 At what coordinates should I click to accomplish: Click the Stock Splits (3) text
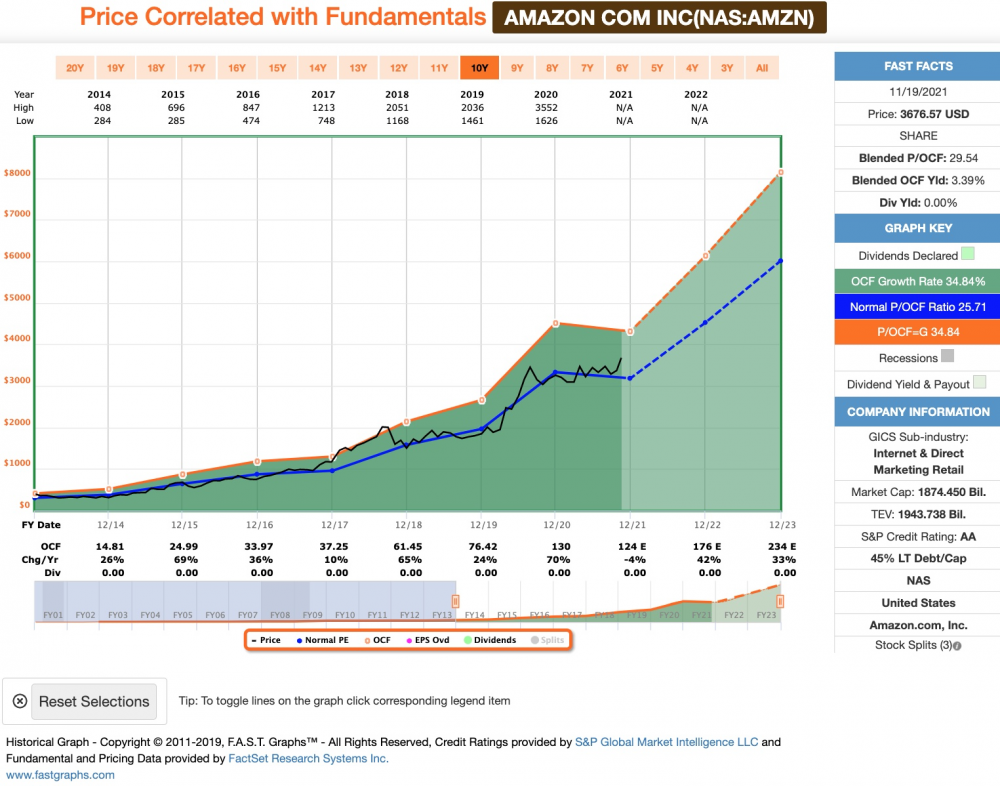(913, 645)
